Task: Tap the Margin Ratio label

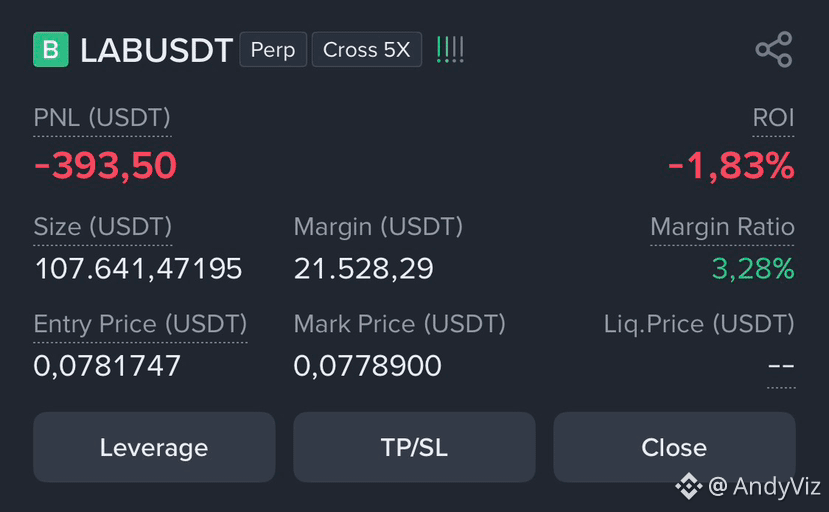Action: [722, 227]
